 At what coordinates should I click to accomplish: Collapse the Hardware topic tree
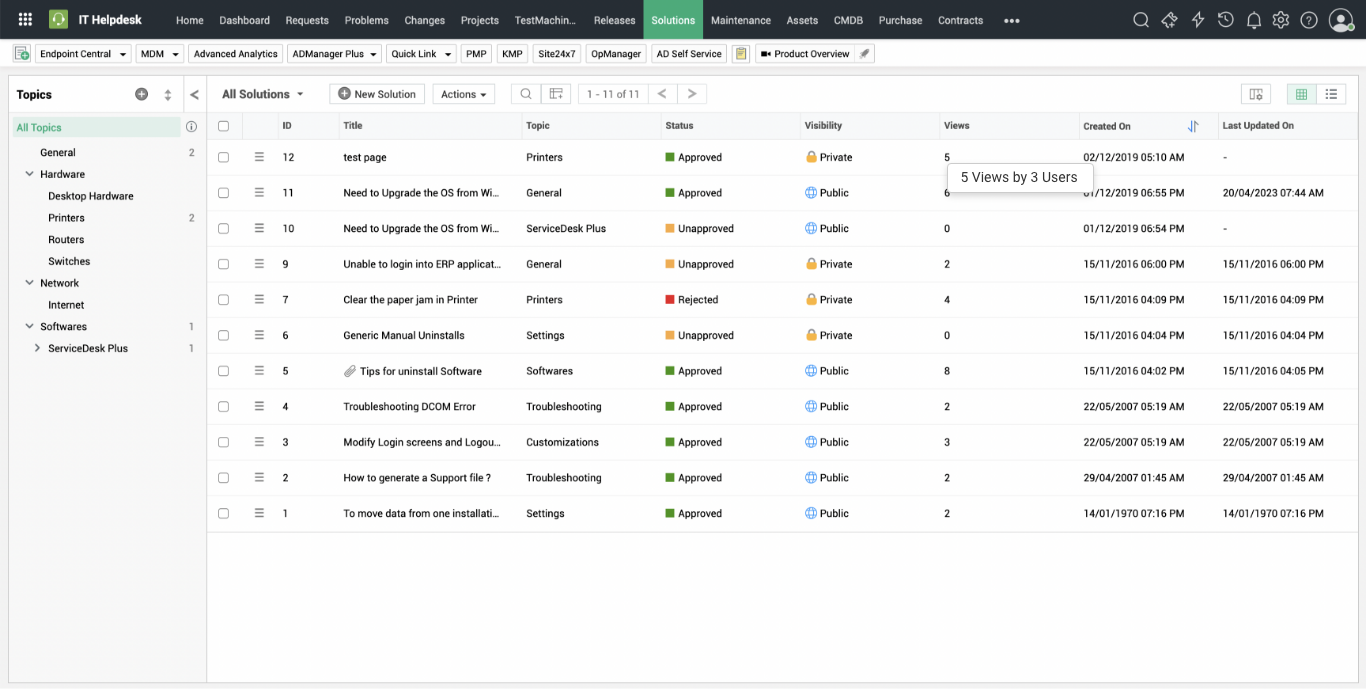click(x=29, y=174)
